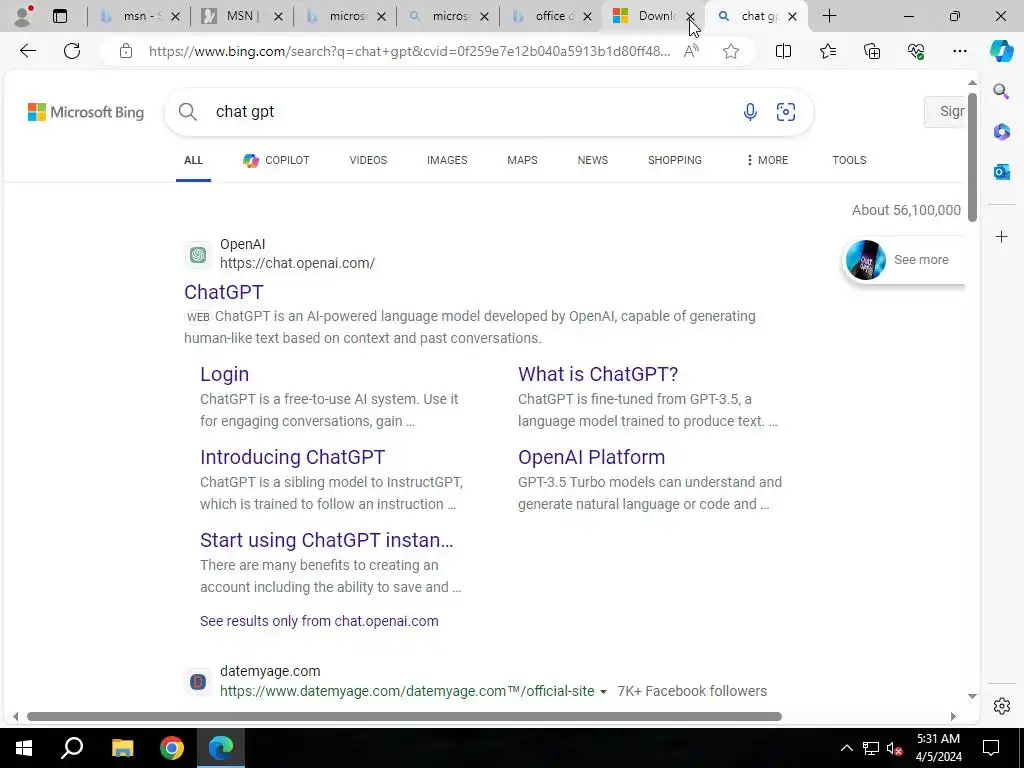This screenshot has height=768, width=1024.
Task: See results only from chat.openai.com
Action: [x=319, y=621]
